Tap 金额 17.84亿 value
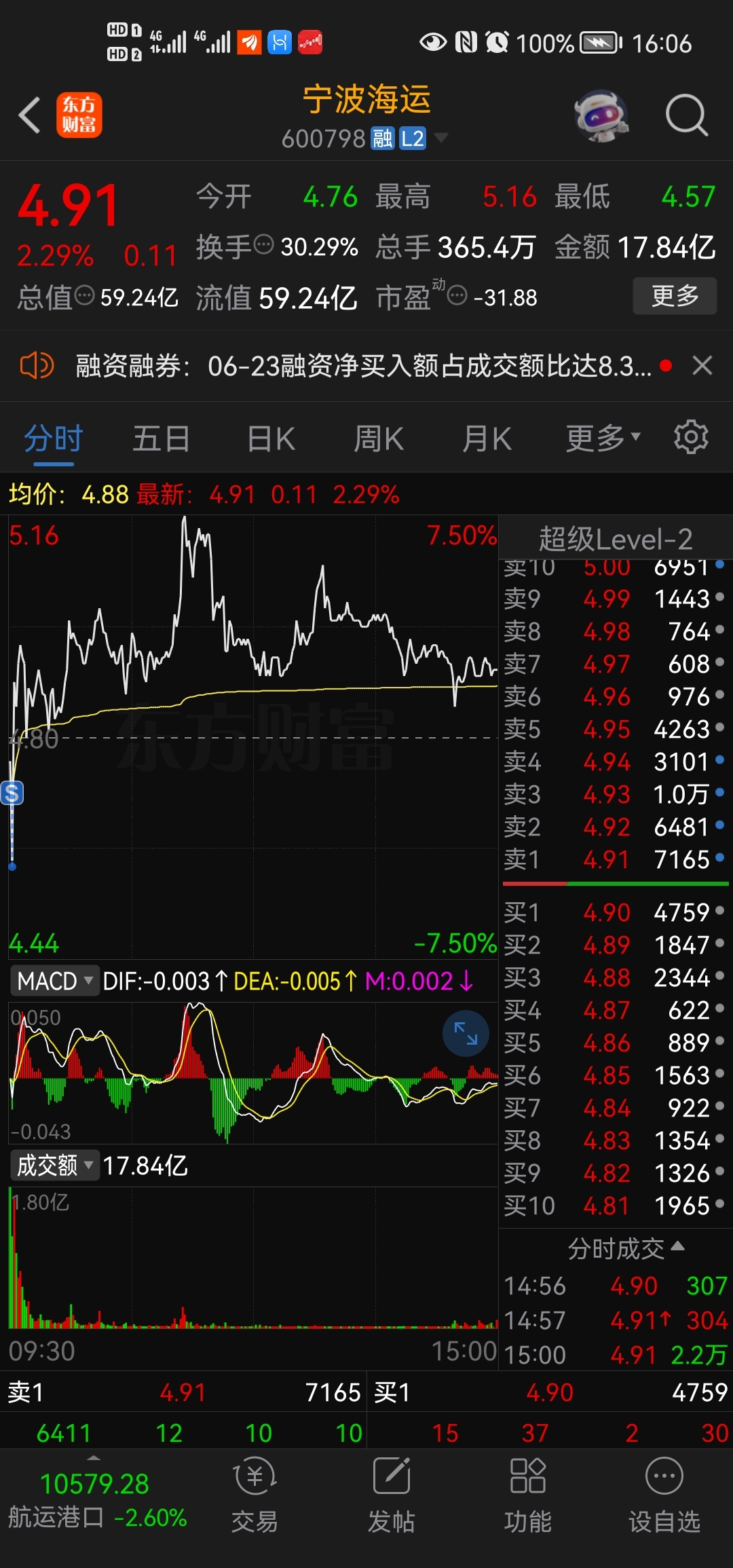 click(x=666, y=247)
